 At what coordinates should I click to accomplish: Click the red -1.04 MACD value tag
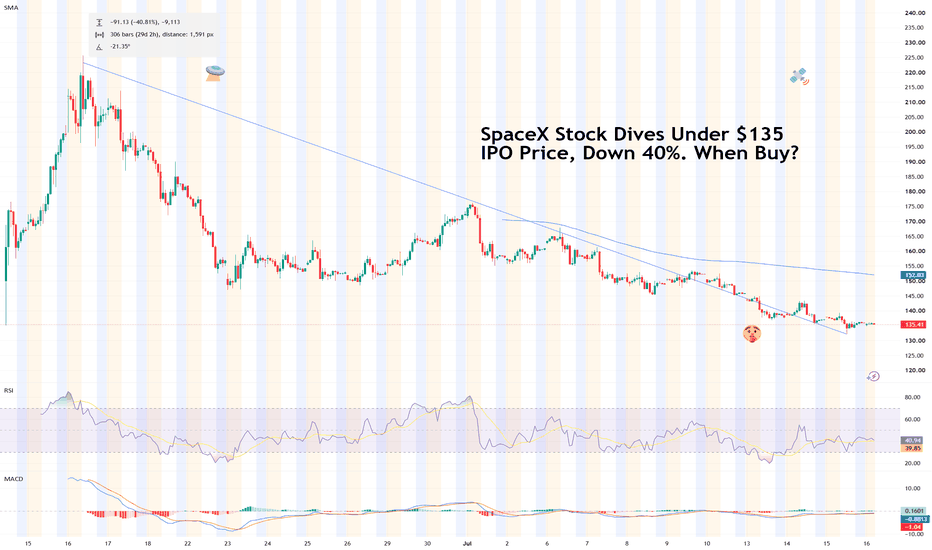pyautogui.click(x=914, y=527)
